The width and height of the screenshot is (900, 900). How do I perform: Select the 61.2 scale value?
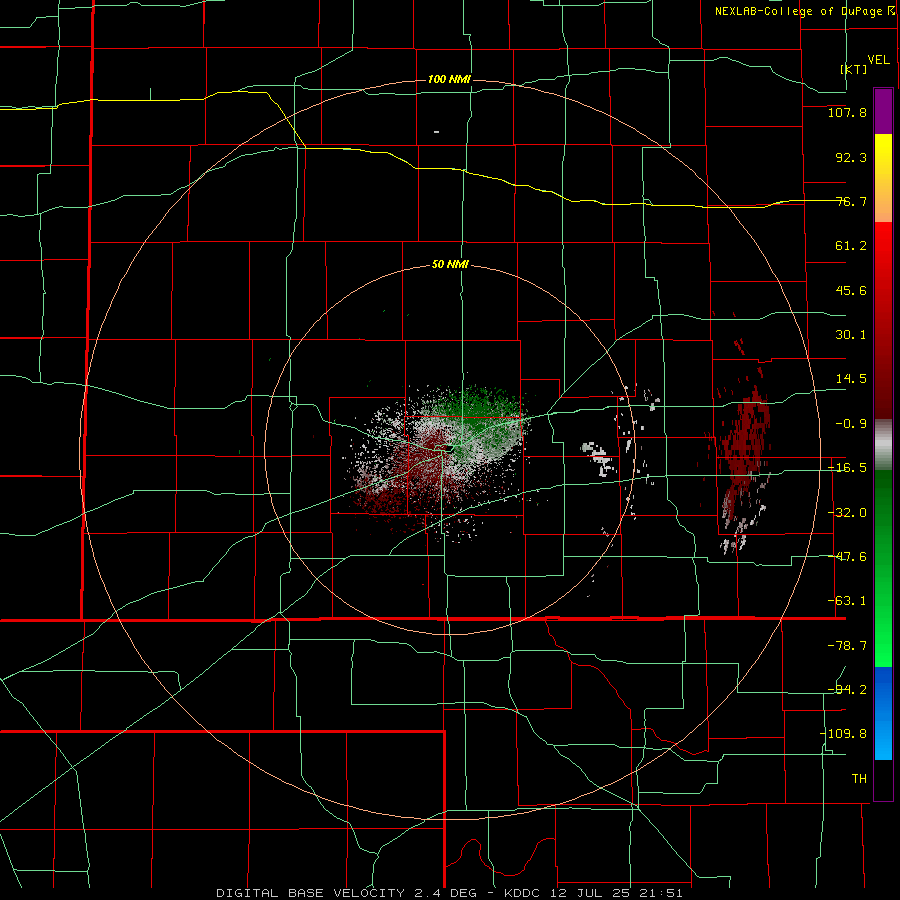click(x=851, y=246)
